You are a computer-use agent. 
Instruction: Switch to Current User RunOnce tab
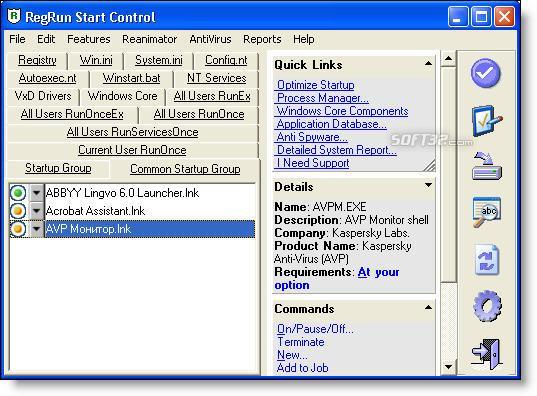click(132, 150)
